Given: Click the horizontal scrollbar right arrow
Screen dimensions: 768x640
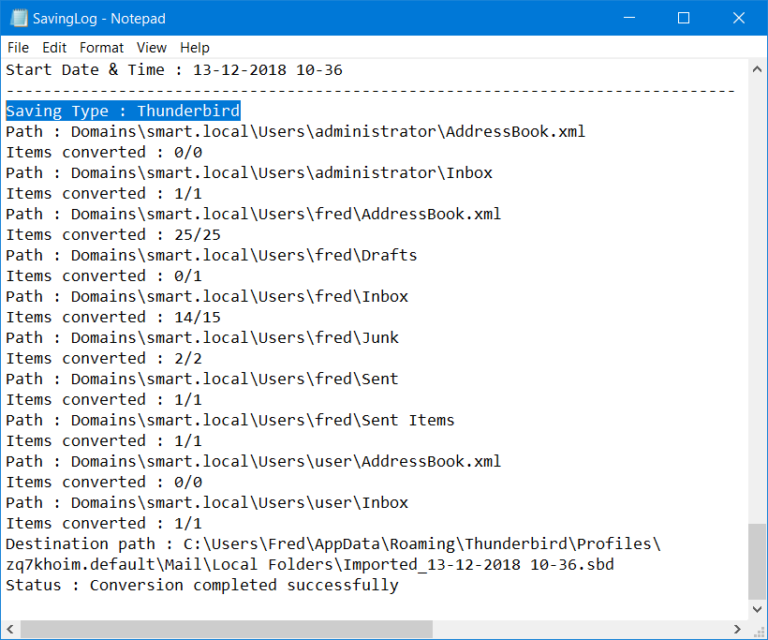Looking at the screenshot, I should 738,629.
